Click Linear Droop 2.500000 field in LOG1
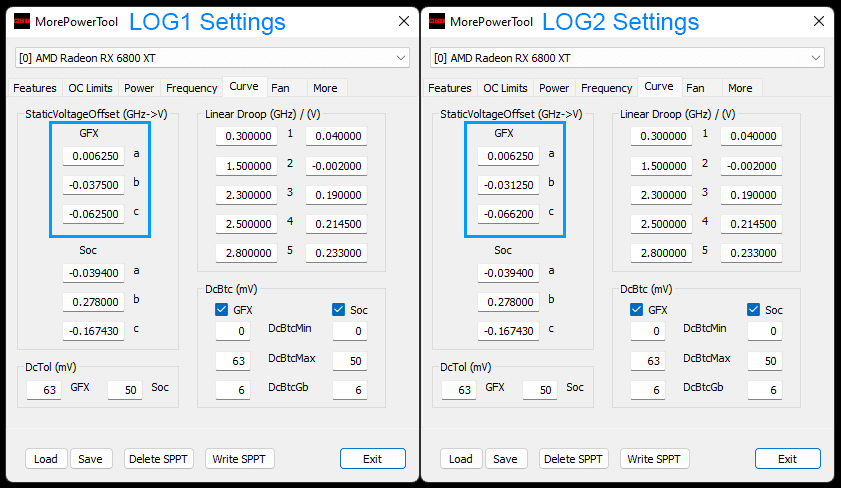841x488 pixels. coord(247,224)
